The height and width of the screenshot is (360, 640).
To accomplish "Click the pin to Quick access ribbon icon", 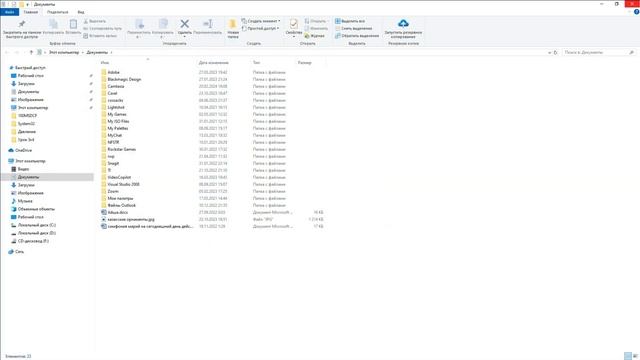I will click(x=22, y=24).
